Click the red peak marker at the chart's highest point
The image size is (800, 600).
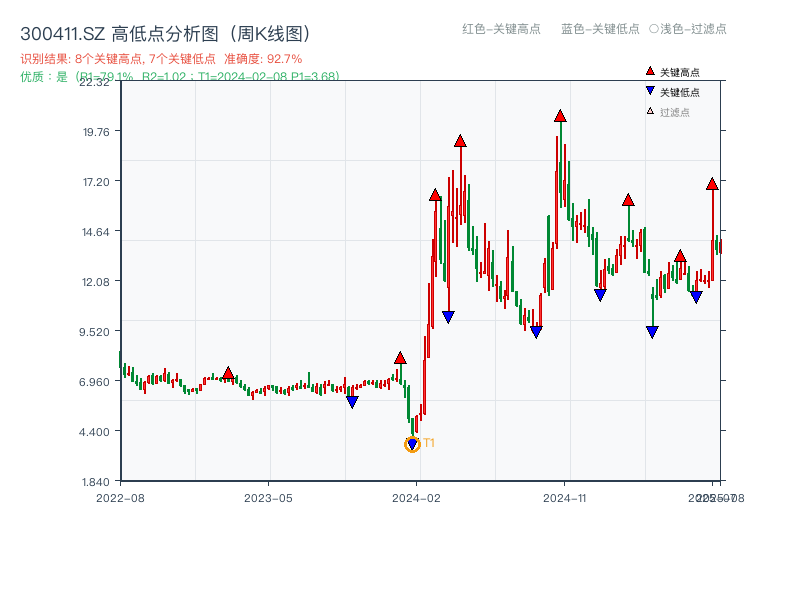559,116
